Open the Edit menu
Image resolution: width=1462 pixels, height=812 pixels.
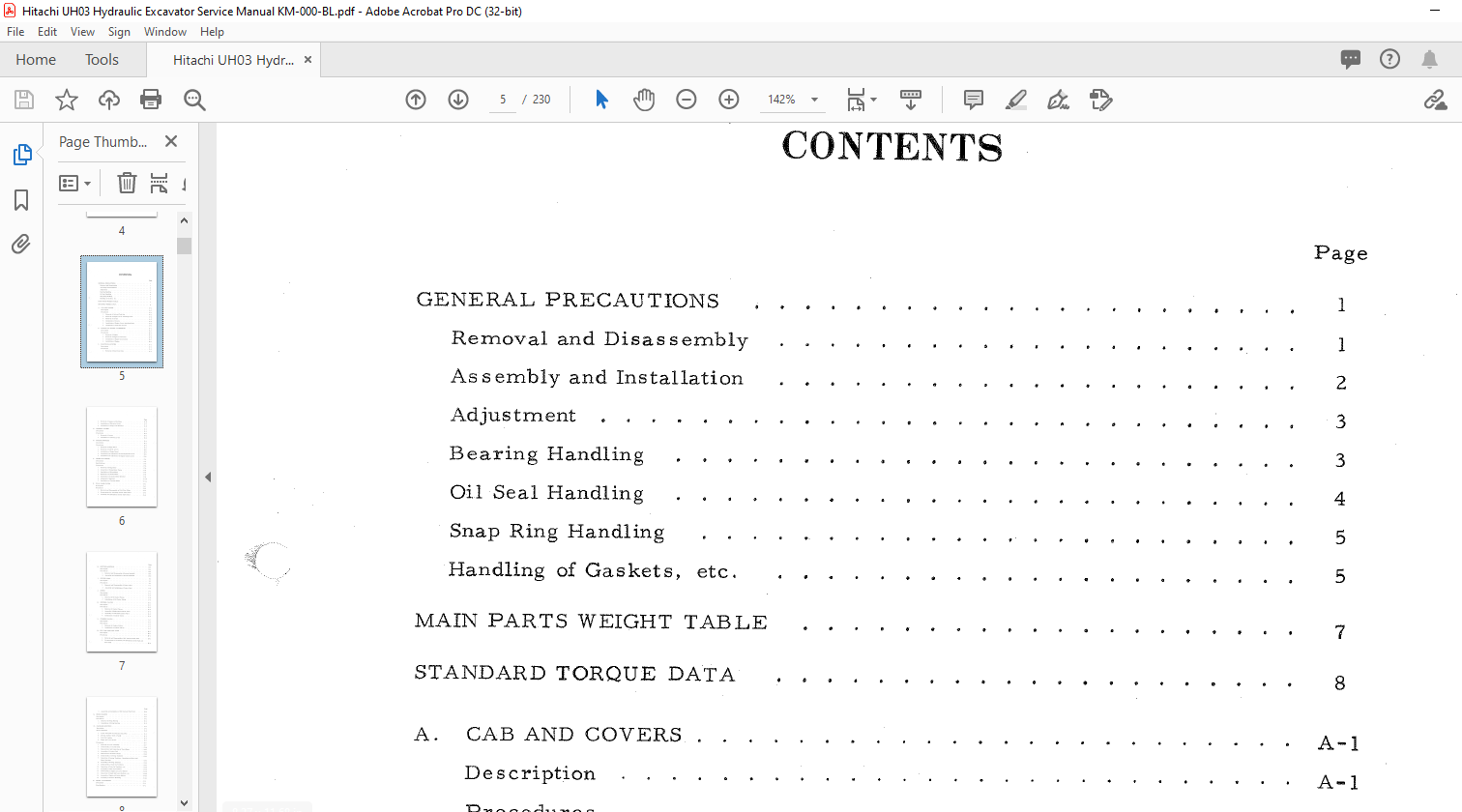click(x=47, y=32)
